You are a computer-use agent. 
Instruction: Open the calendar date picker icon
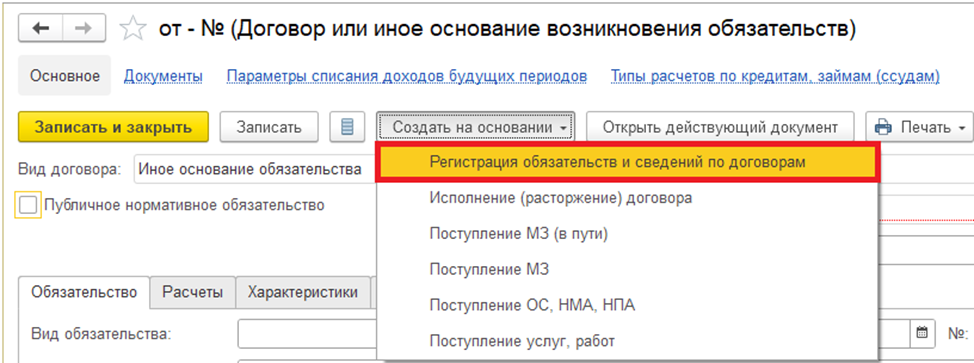click(x=922, y=333)
